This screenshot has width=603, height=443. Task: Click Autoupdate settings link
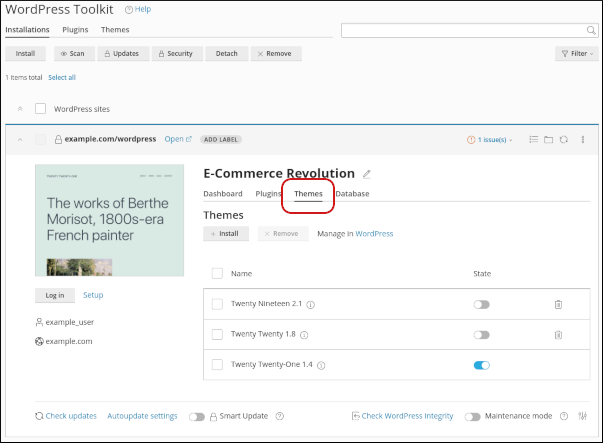[x=142, y=416]
